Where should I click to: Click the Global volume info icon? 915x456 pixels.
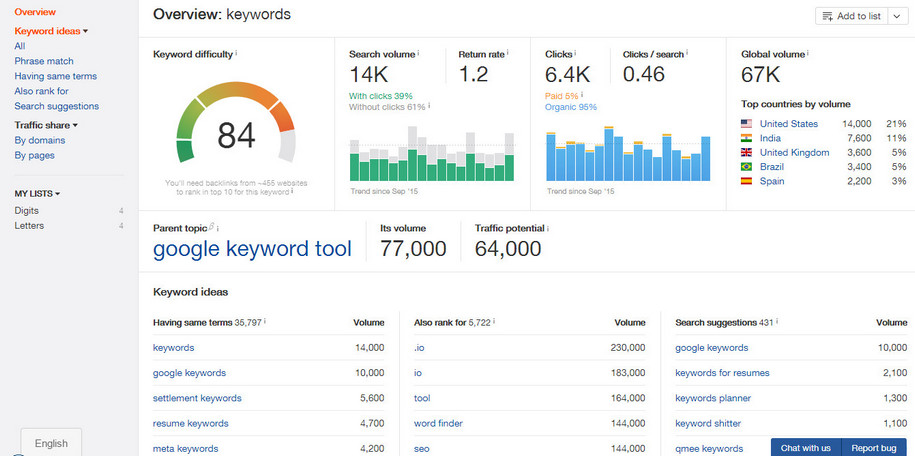pos(808,53)
